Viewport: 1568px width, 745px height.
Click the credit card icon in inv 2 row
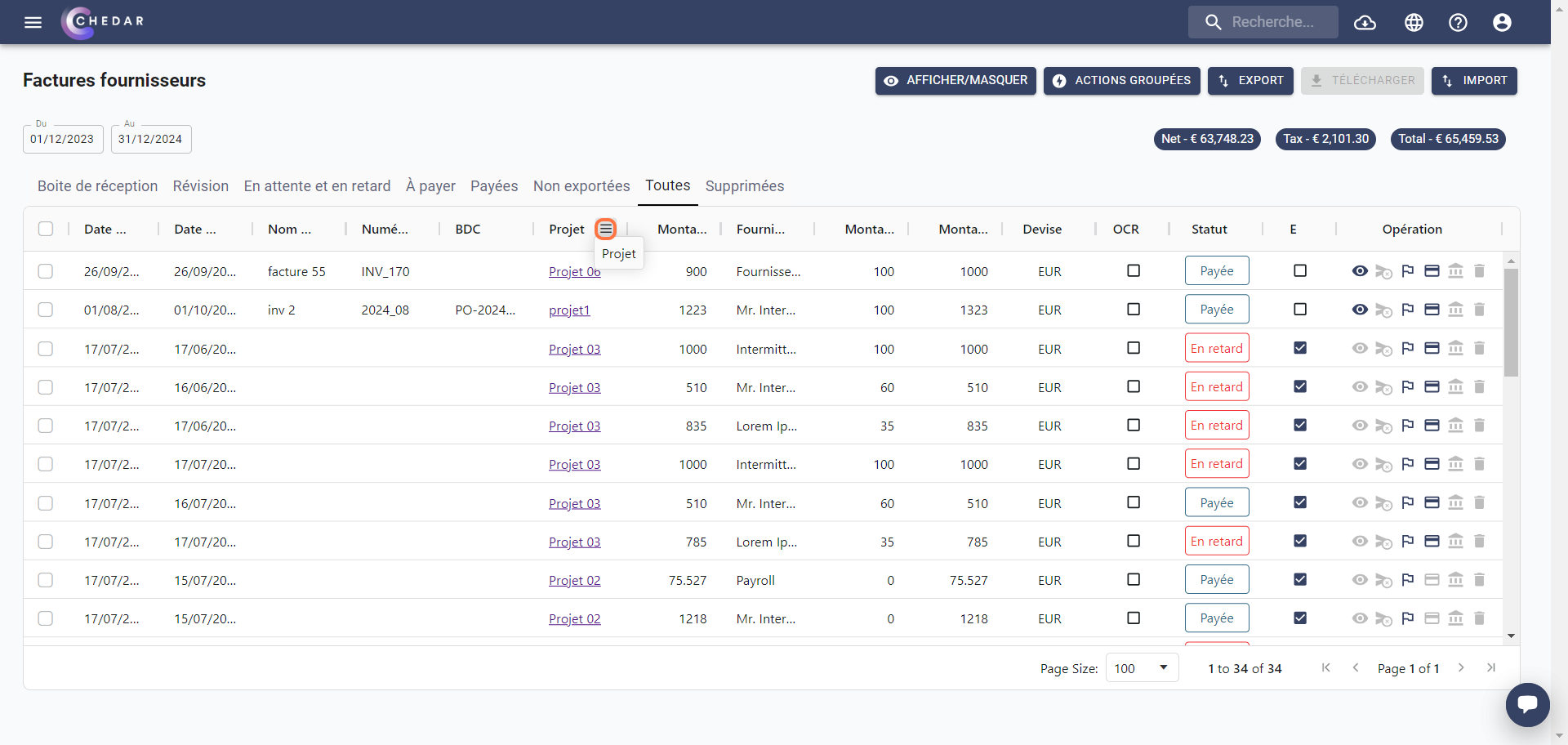[1432, 310]
